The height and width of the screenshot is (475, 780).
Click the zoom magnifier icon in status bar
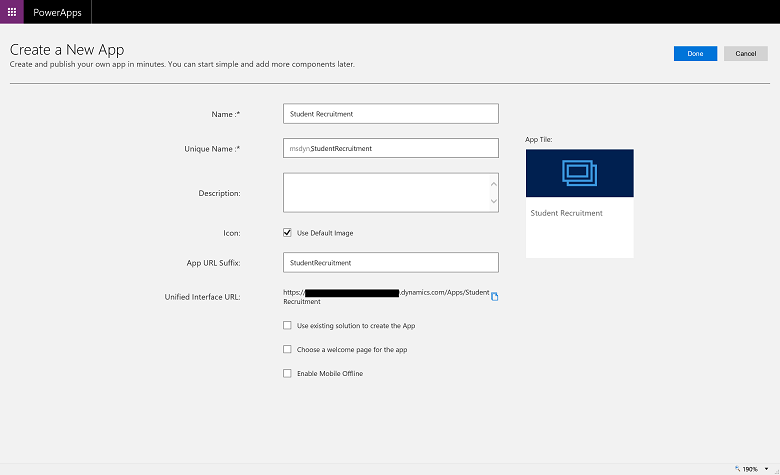coord(736,468)
